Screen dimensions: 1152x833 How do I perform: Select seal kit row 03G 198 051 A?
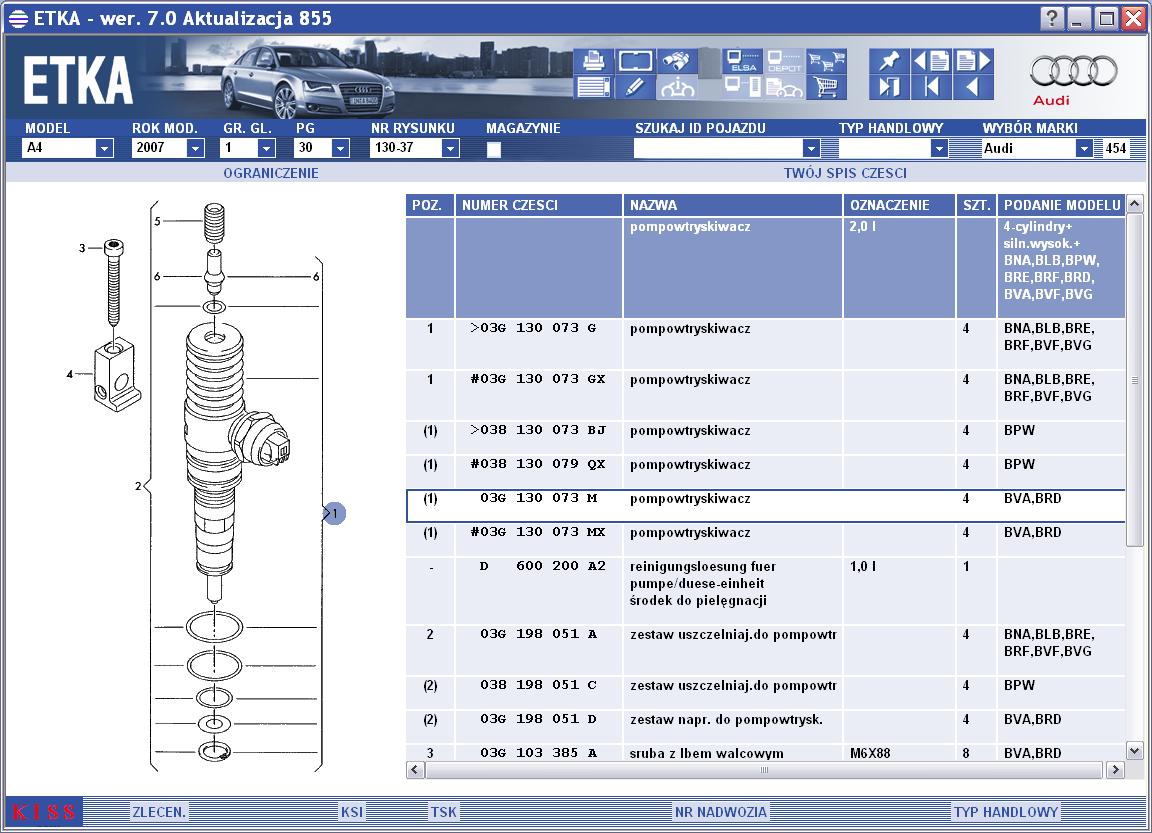(766, 650)
